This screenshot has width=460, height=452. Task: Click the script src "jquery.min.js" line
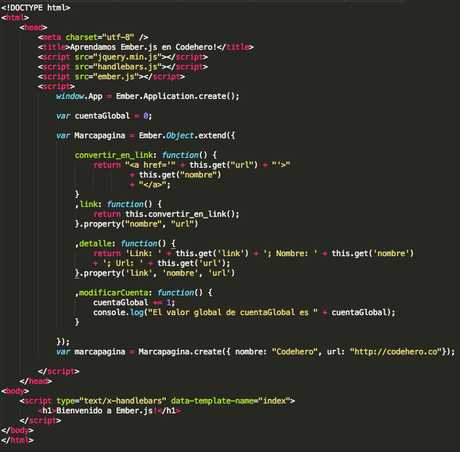coord(123,57)
